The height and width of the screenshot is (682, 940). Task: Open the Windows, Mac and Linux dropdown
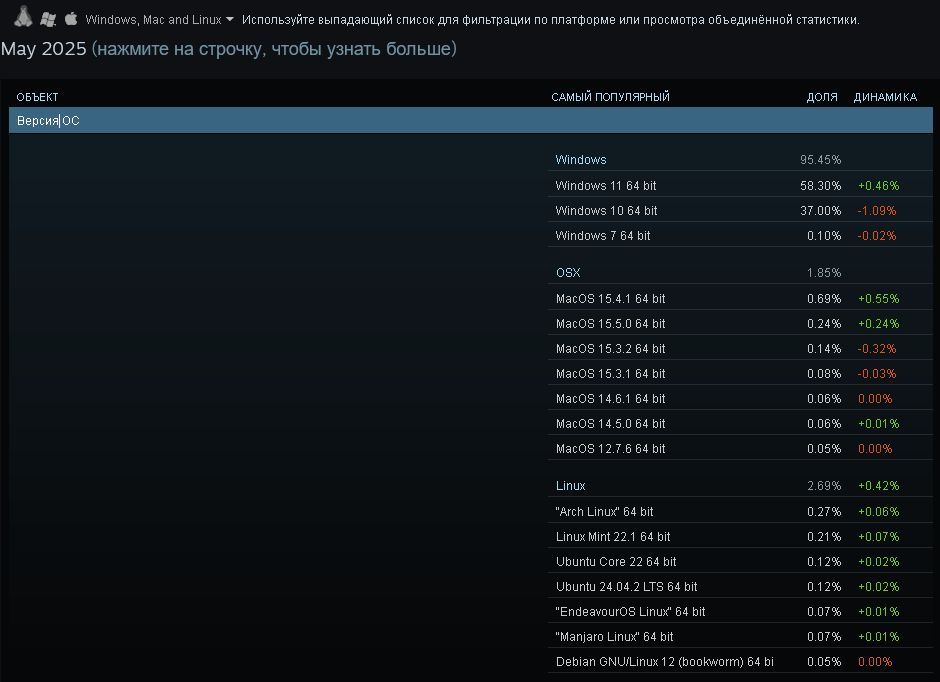pos(159,20)
